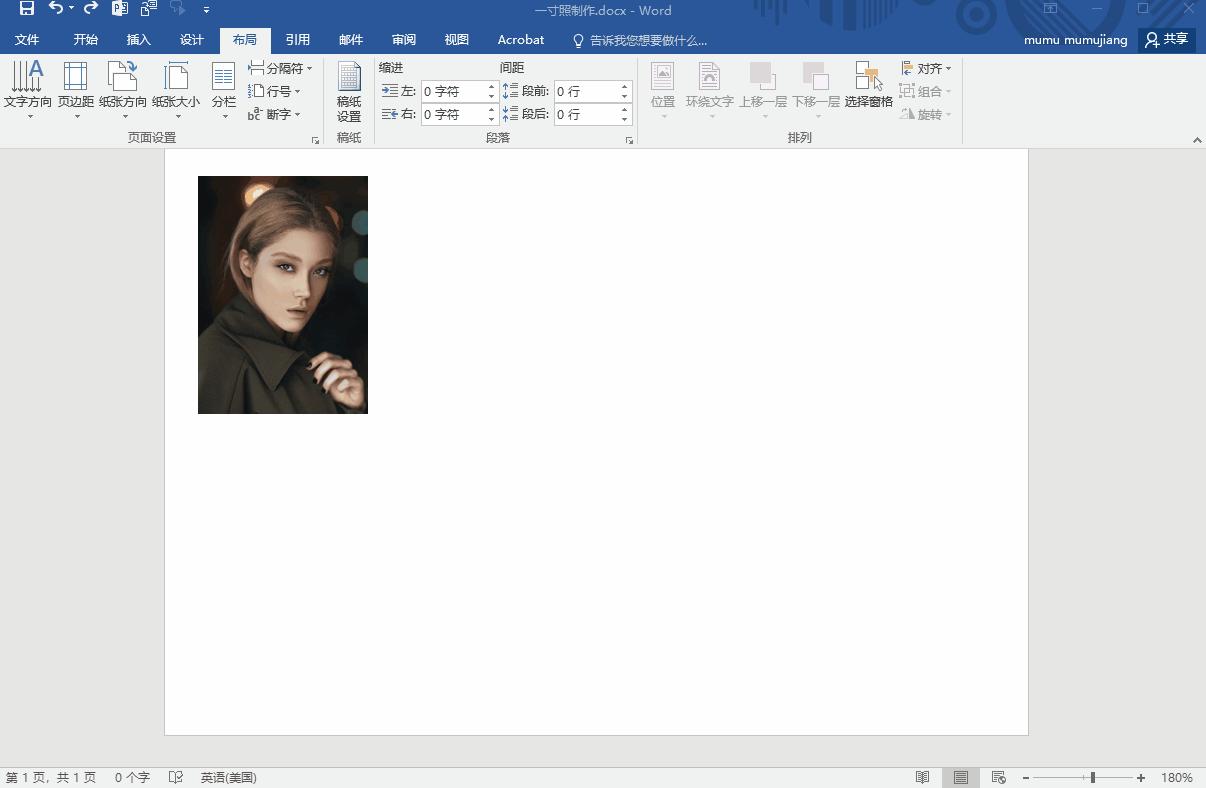This screenshot has width=1206, height=788.
Task: Switch to Web Layout view in status bar
Action: [x=998, y=777]
